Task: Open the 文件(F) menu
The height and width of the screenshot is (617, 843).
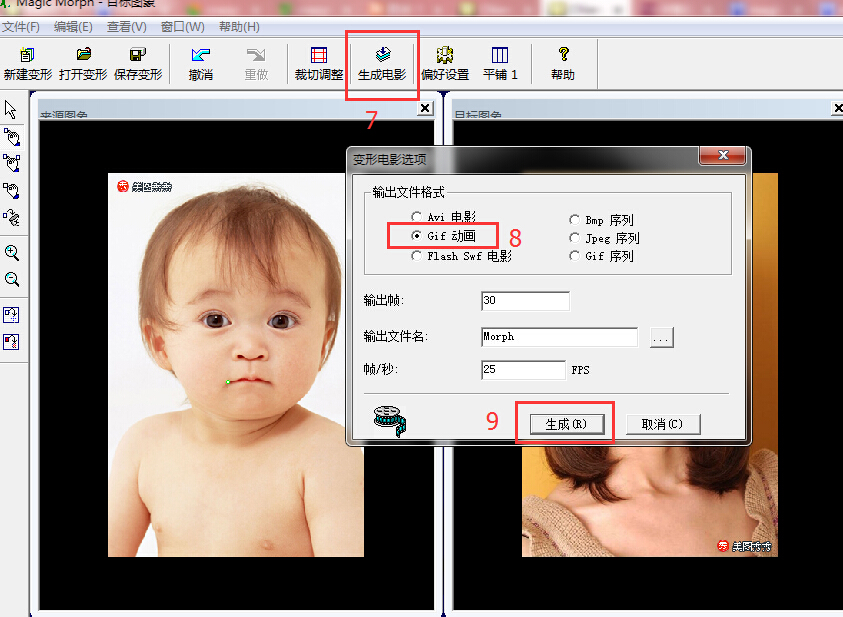Action: click(x=20, y=27)
